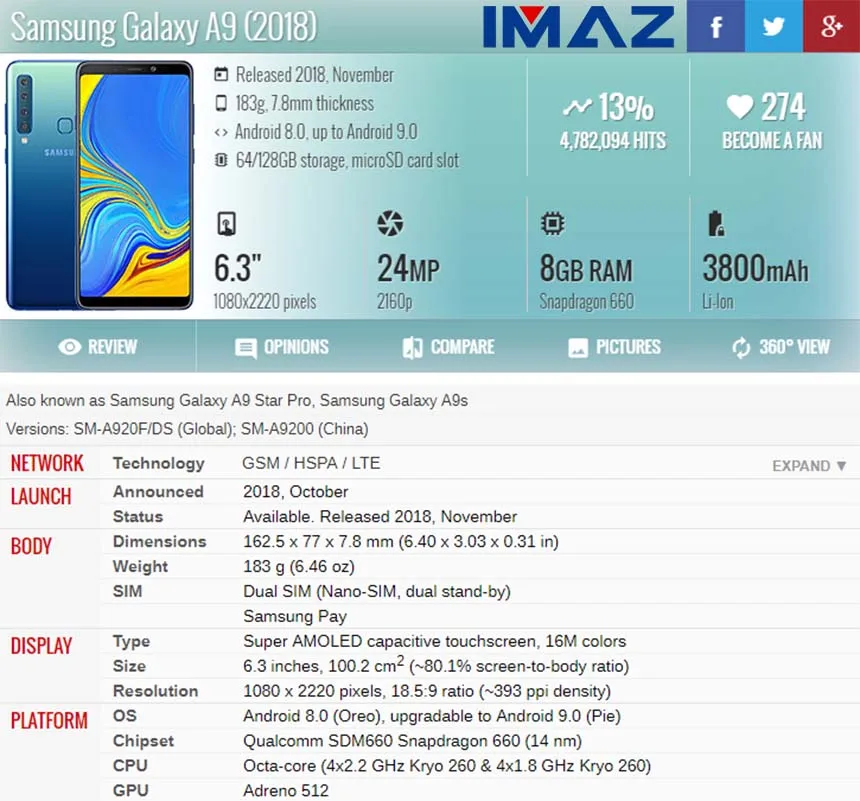Share via the Google Plus icon
The height and width of the screenshot is (801, 860).
pyautogui.click(x=831, y=26)
